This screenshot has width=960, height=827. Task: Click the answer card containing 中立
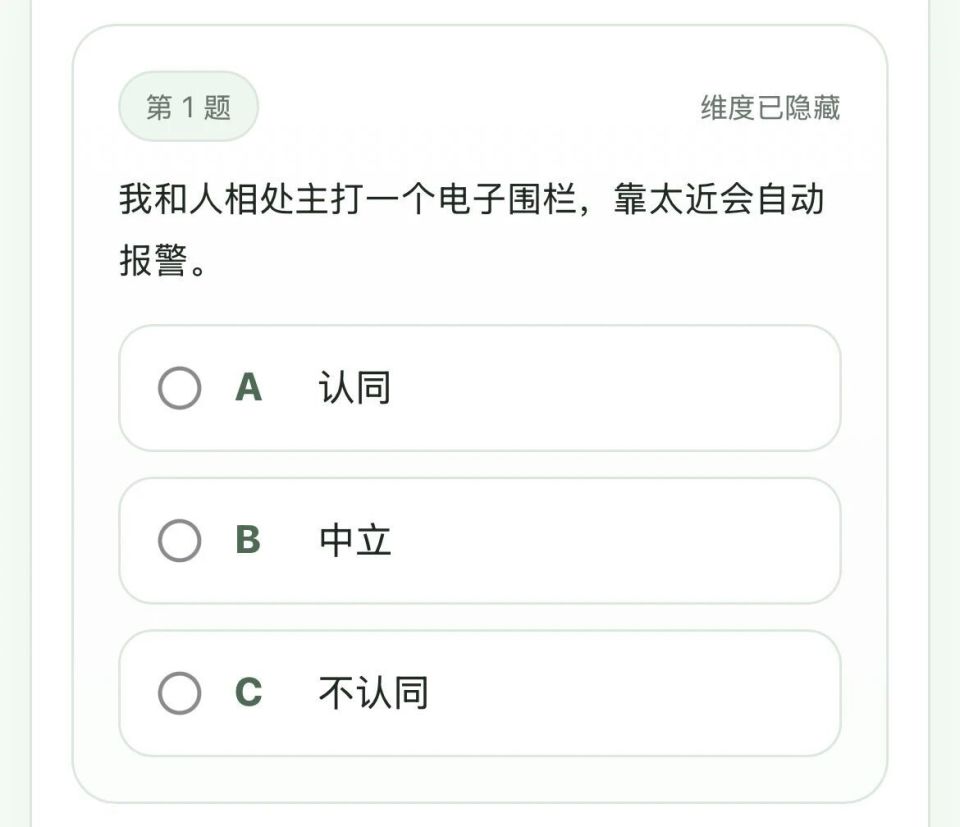pos(480,540)
